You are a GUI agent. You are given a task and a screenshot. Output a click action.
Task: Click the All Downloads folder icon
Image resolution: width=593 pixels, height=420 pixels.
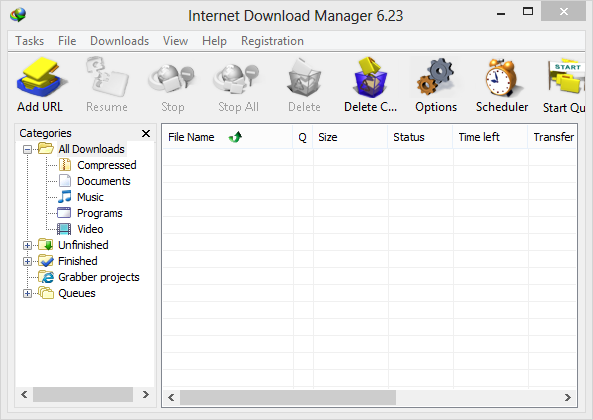tap(46, 149)
